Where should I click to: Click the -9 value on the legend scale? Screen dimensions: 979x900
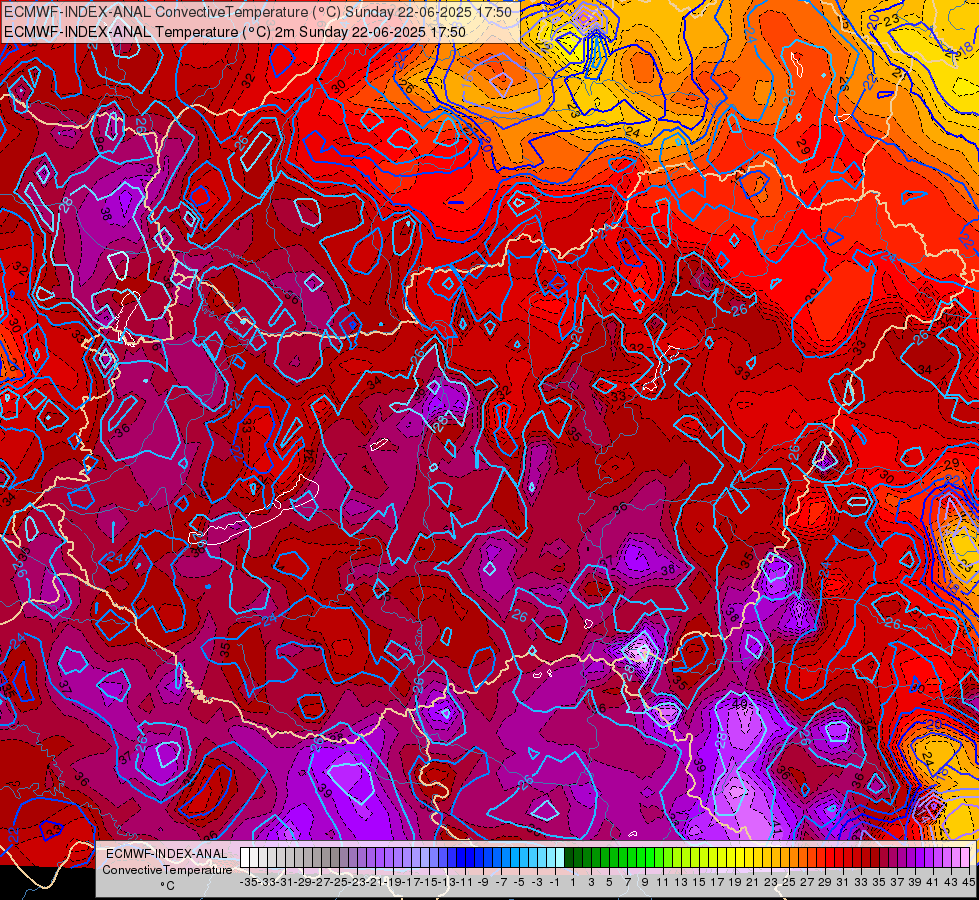point(483,882)
